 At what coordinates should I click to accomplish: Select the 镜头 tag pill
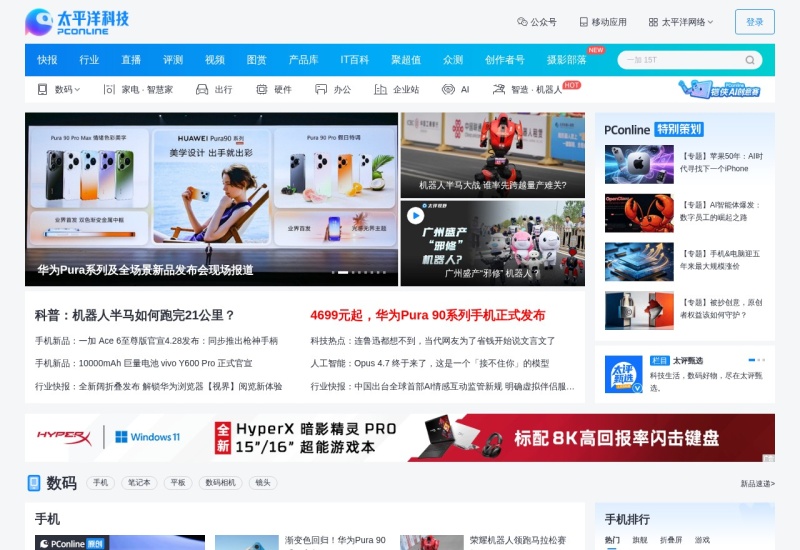click(x=263, y=483)
